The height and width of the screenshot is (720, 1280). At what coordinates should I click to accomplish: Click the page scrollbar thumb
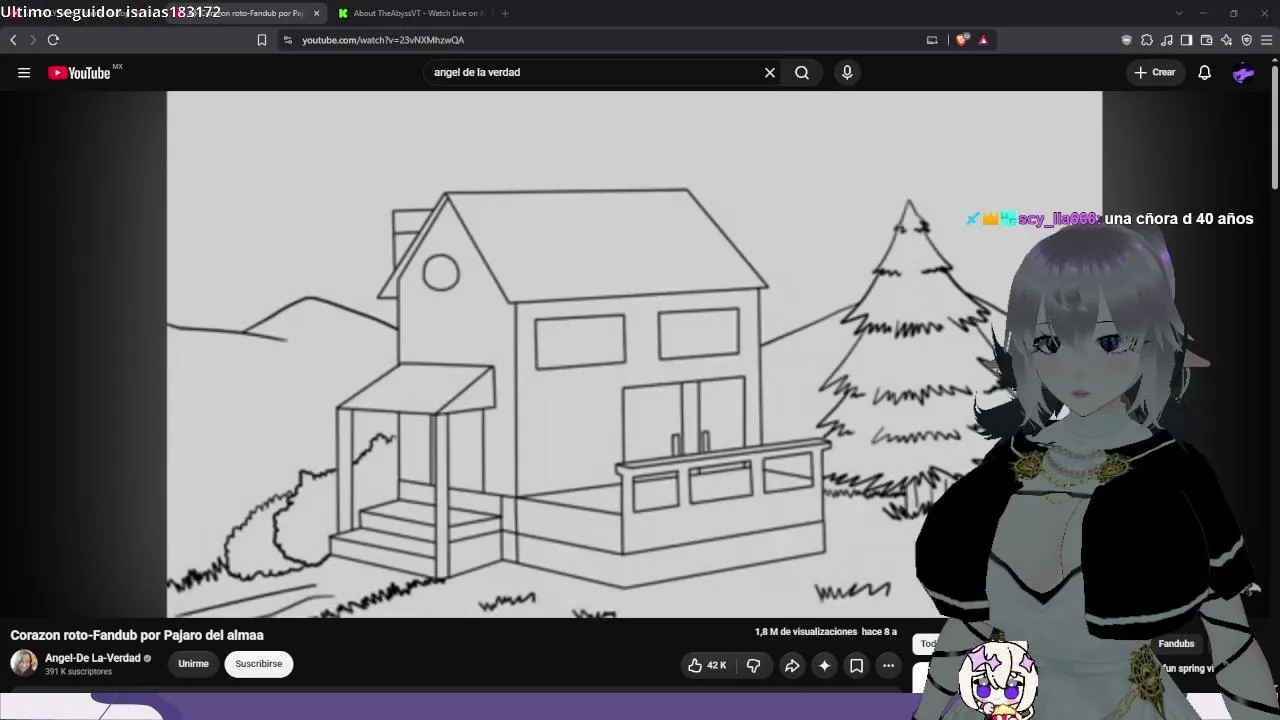click(1274, 125)
